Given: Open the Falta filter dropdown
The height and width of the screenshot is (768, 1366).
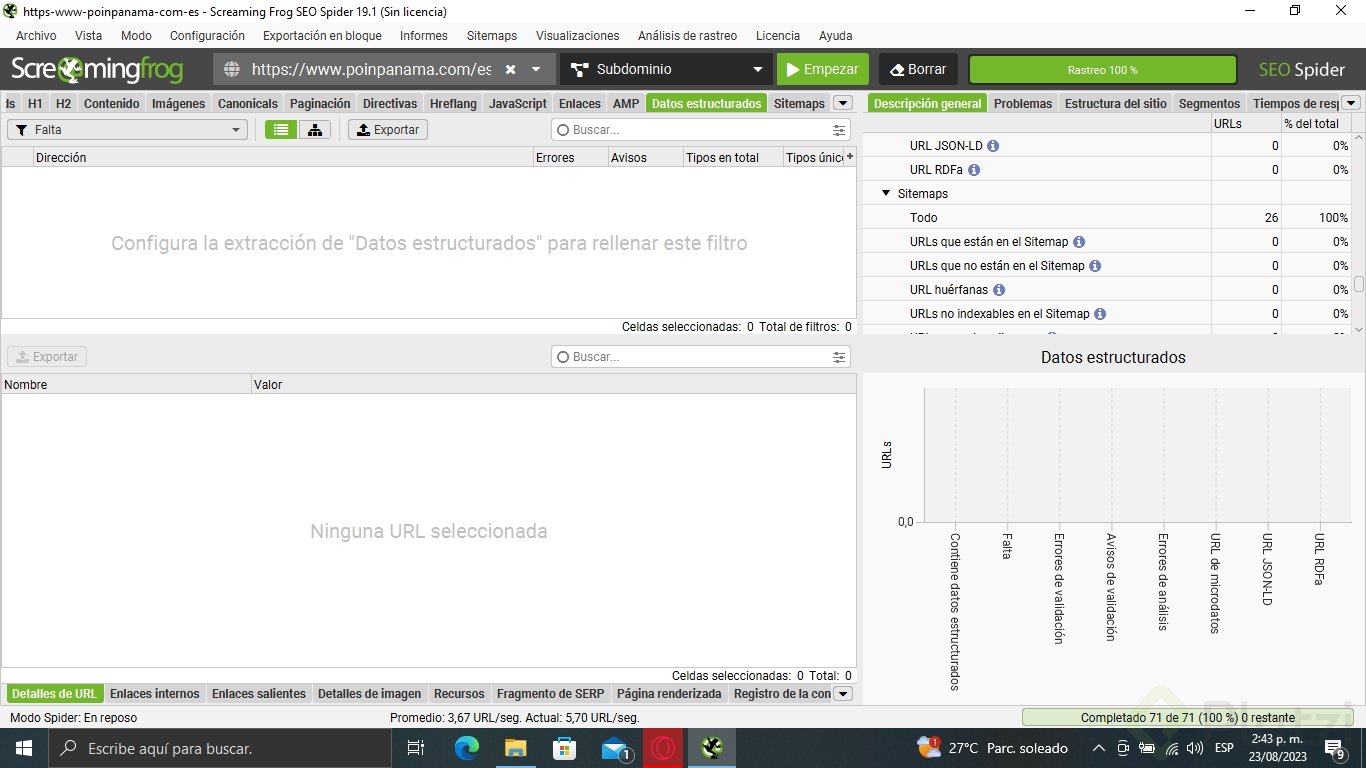Looking at the screenshot, I should pyautogui.click(x=127, y=129).
